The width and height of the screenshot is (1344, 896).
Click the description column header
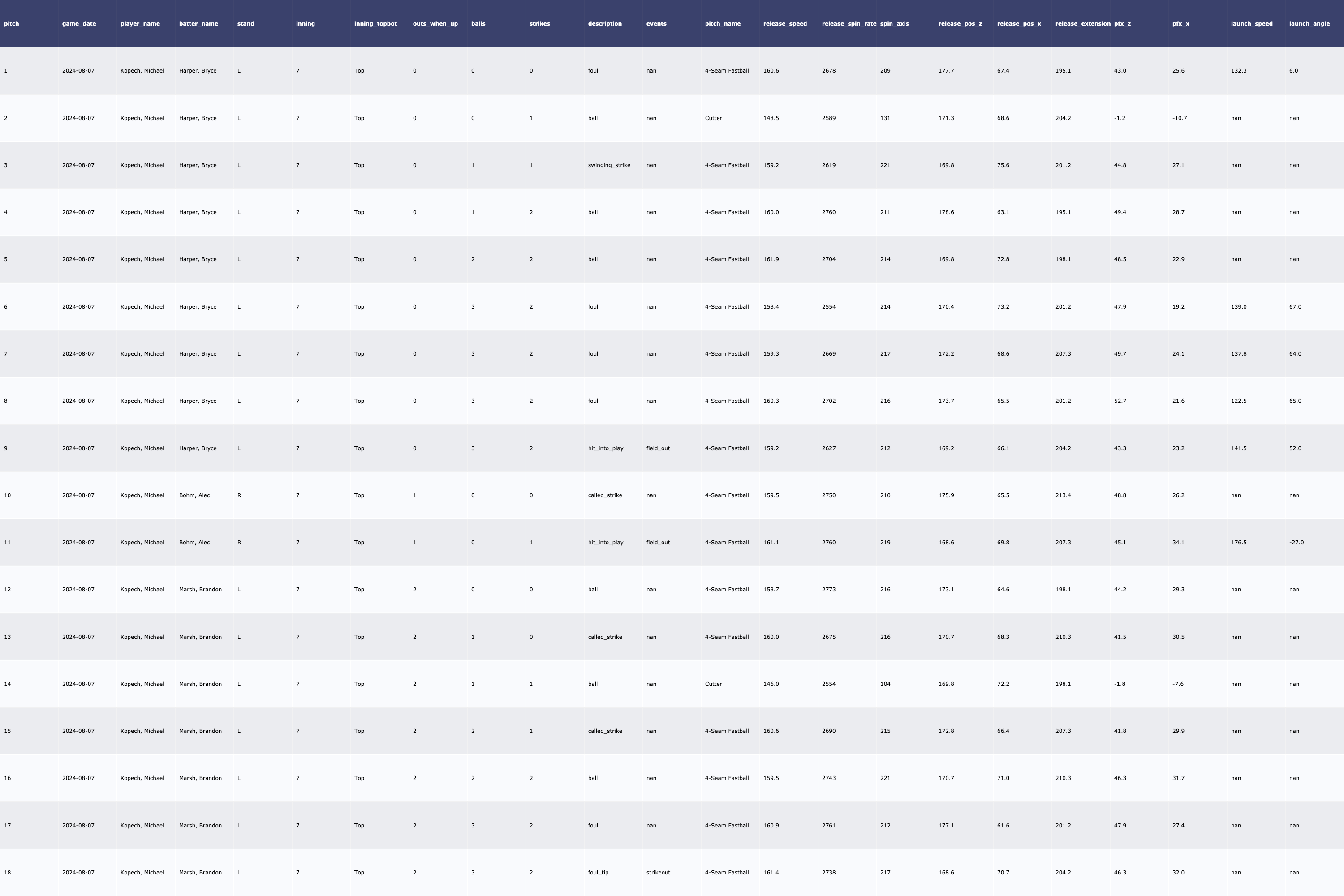(604, 23)
